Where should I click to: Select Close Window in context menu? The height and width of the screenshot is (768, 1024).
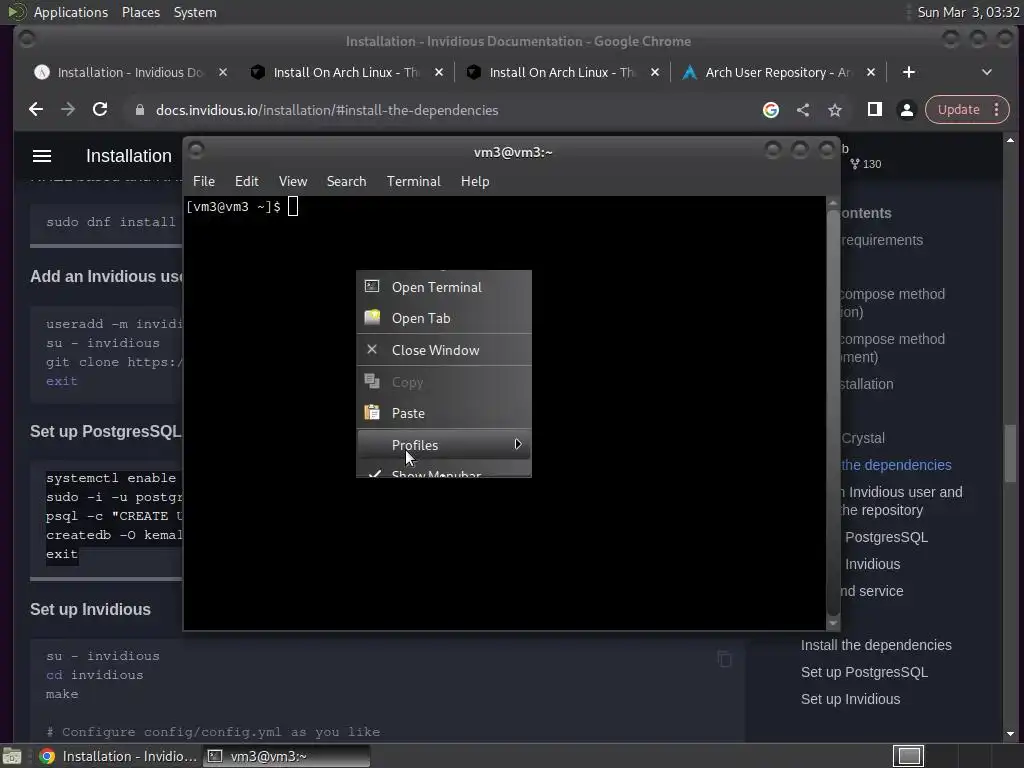[444, 350]
